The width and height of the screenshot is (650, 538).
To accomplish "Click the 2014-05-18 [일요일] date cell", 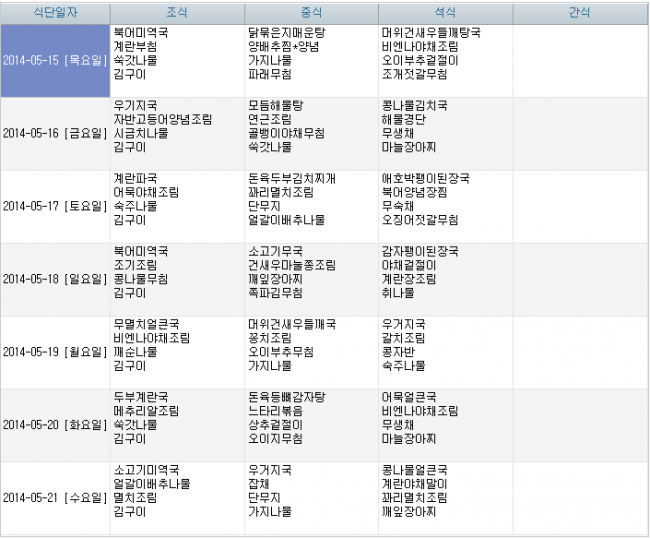I will pos(54,279).
